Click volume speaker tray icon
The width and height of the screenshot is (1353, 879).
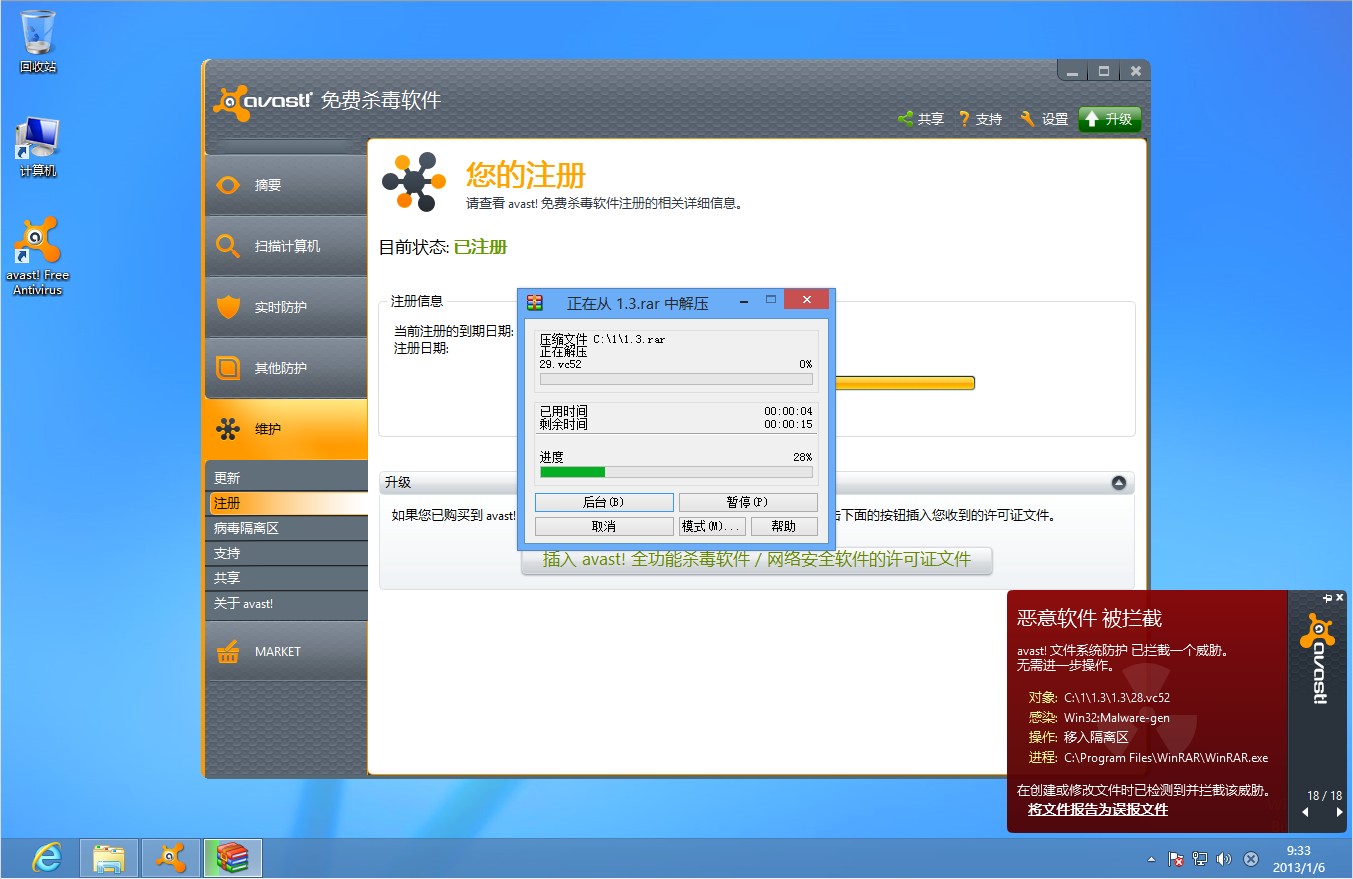point(1225,859)
